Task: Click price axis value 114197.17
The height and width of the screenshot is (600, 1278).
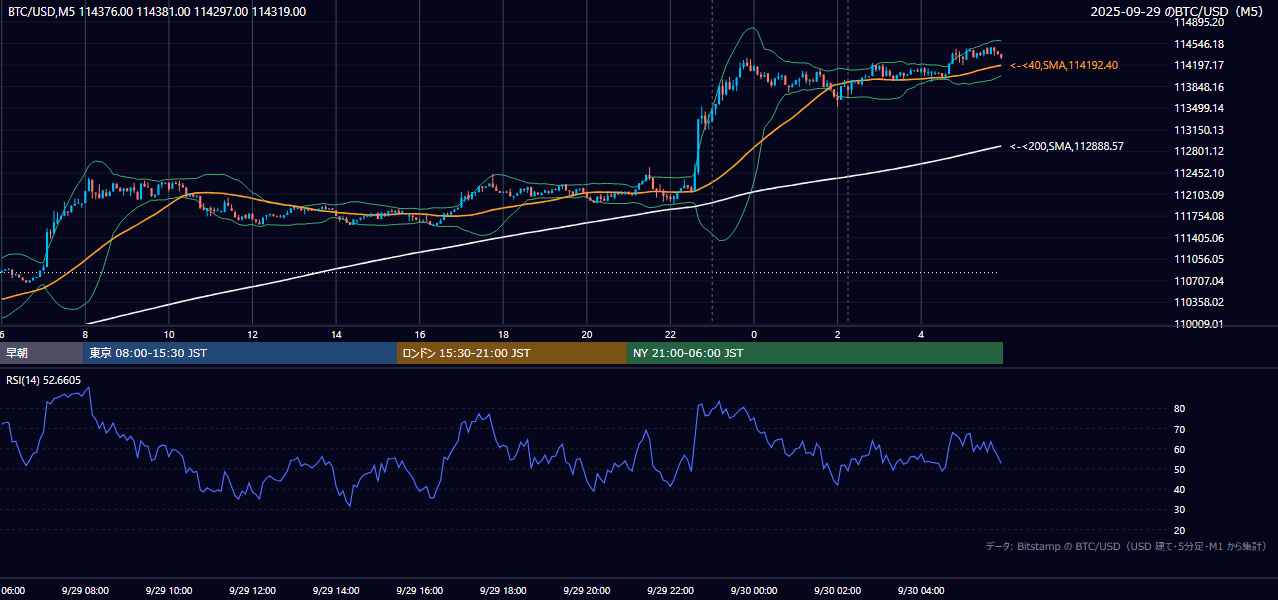Action: 1201,65
